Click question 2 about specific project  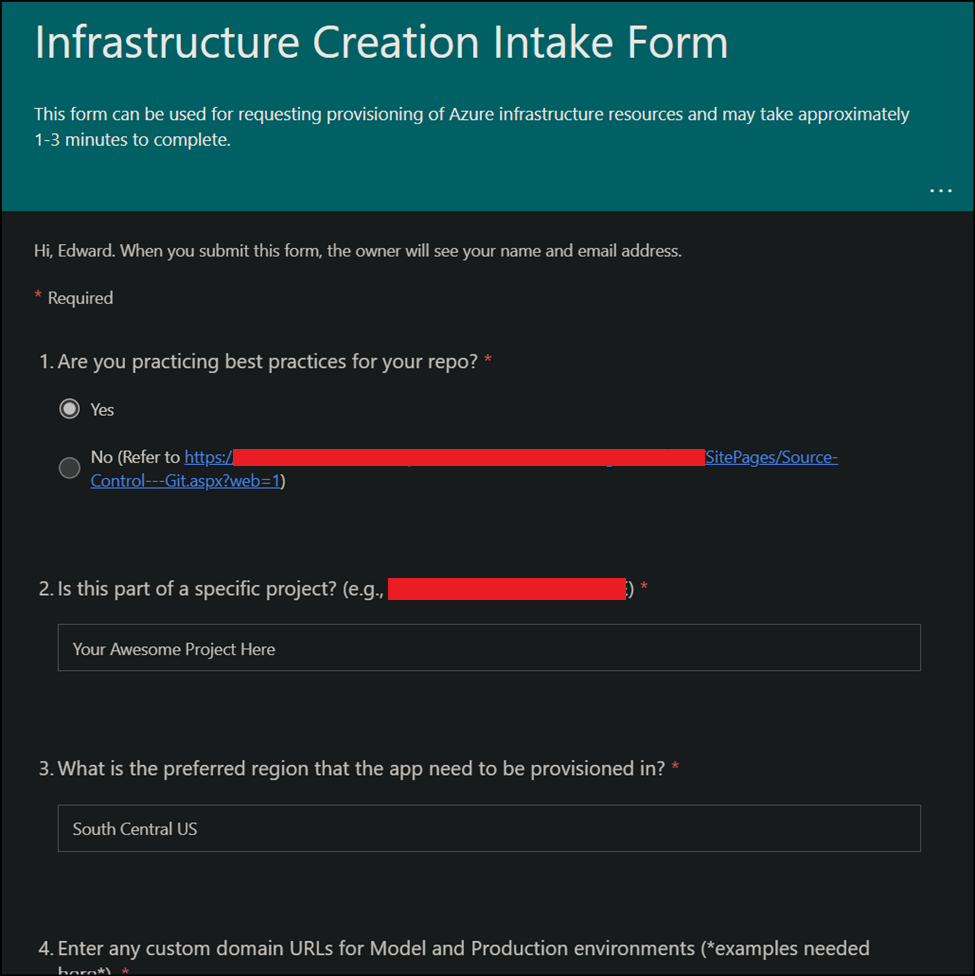(x=210, y=588)
